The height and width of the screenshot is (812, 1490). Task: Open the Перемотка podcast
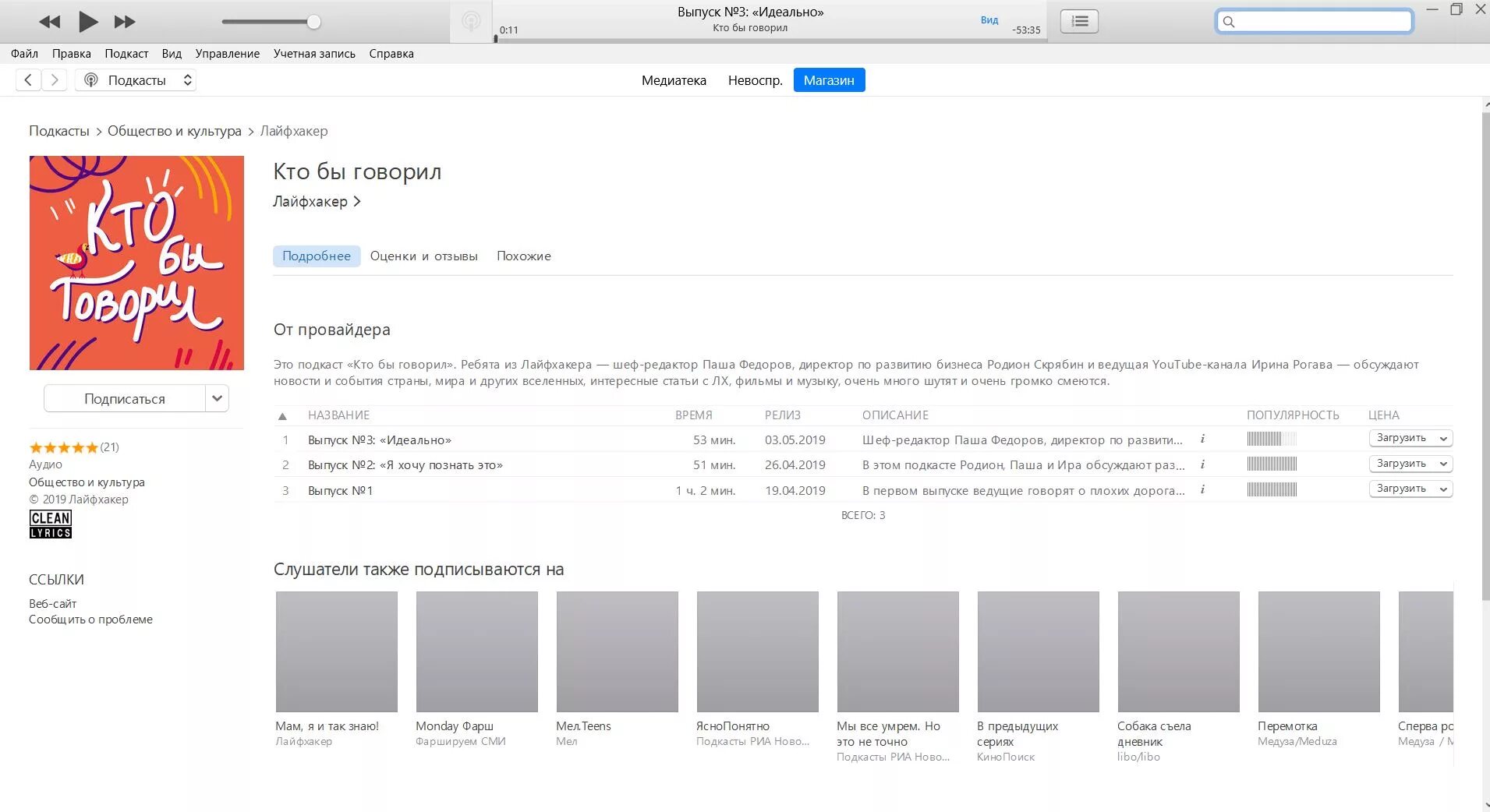pyautogui.click(x=1319, y=651)
